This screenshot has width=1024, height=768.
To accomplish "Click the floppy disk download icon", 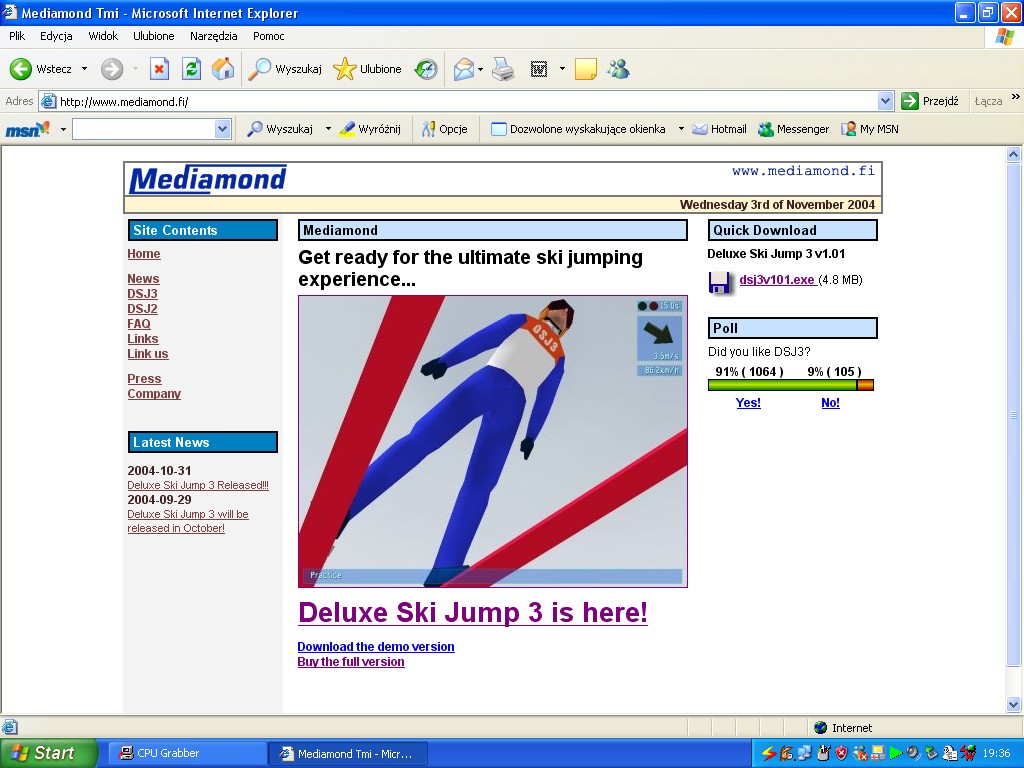I will click(720, 282).
